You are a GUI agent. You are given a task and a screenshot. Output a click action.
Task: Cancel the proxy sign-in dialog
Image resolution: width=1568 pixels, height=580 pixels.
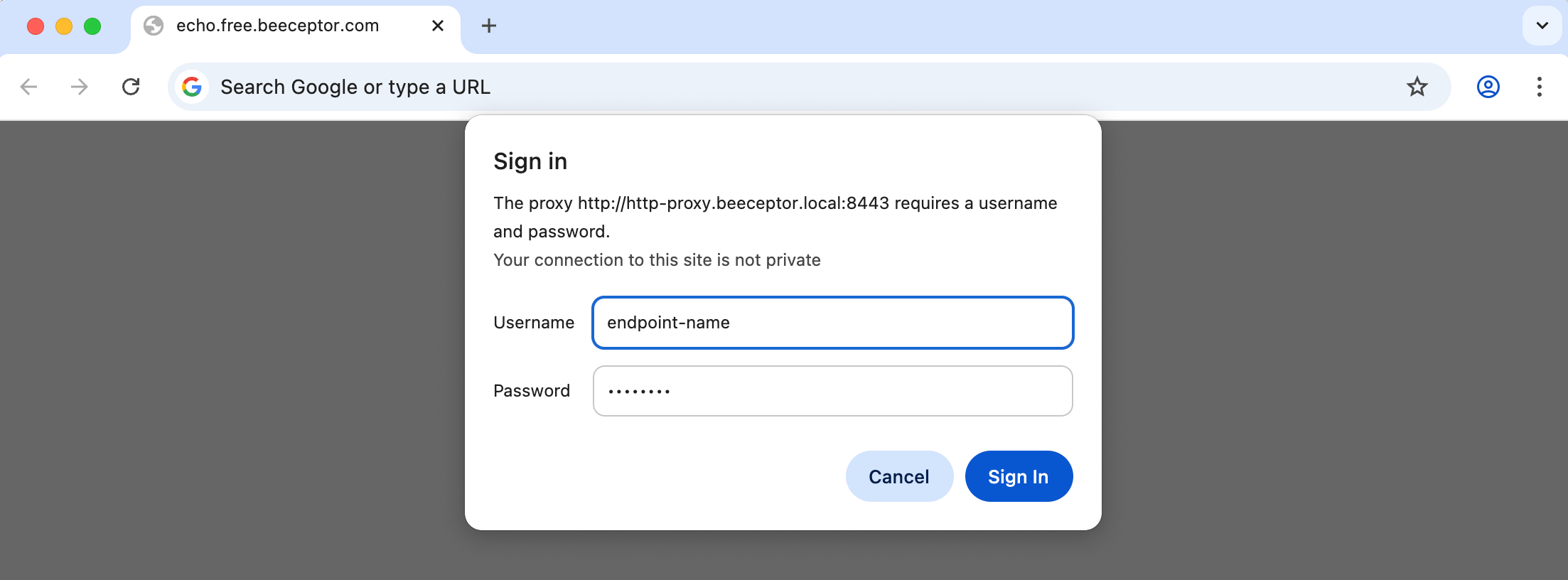(898, 476)
